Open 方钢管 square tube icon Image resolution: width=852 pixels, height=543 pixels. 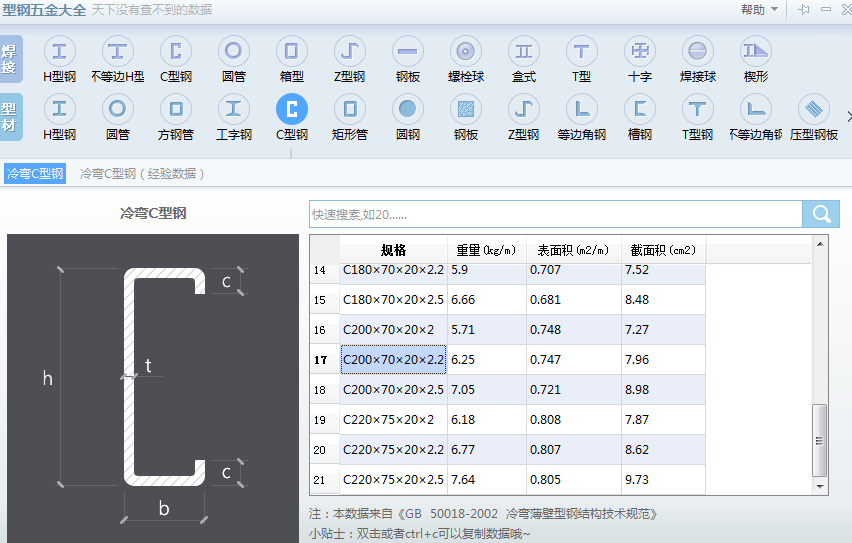tap(176, 109)
